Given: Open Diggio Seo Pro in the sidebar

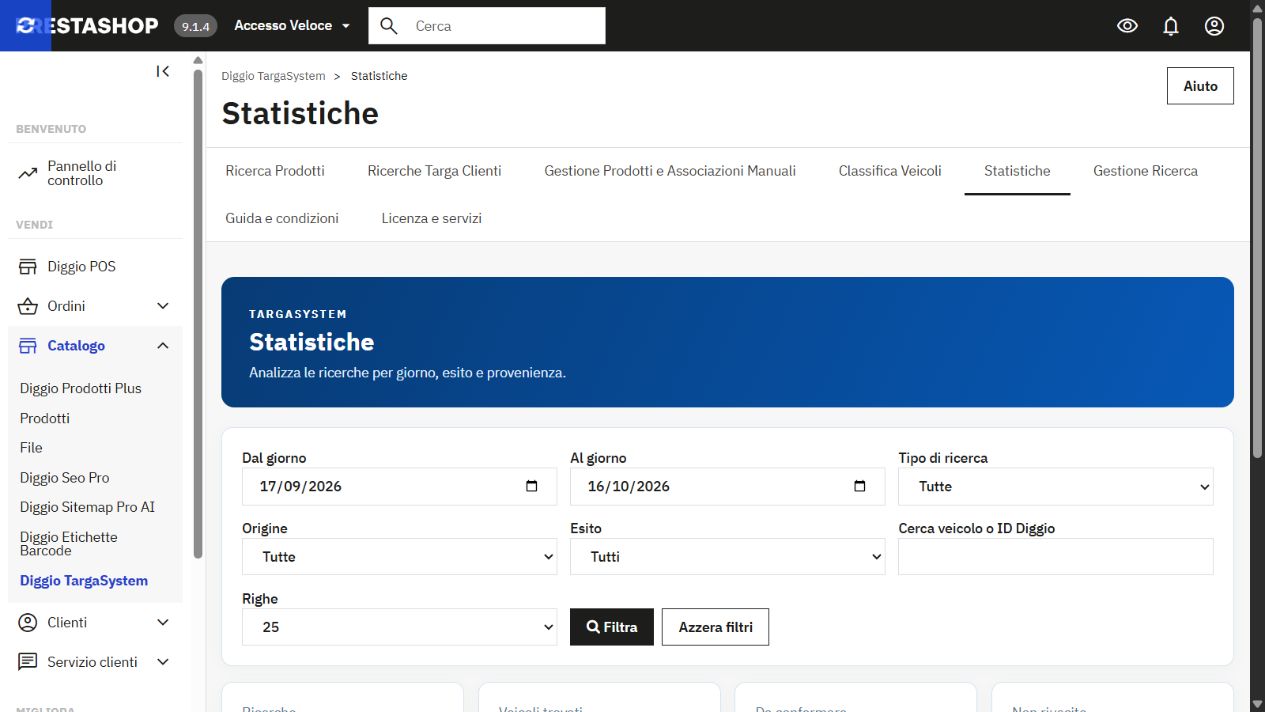Looking at the screenshot, I should [x=65, y=478].
